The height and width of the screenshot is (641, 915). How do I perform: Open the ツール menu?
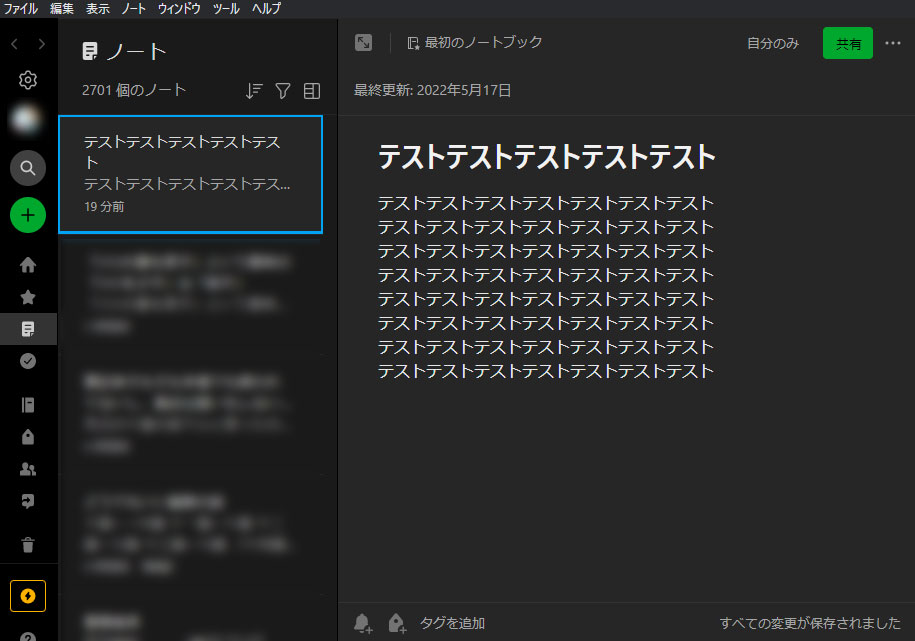pos(225,8)
